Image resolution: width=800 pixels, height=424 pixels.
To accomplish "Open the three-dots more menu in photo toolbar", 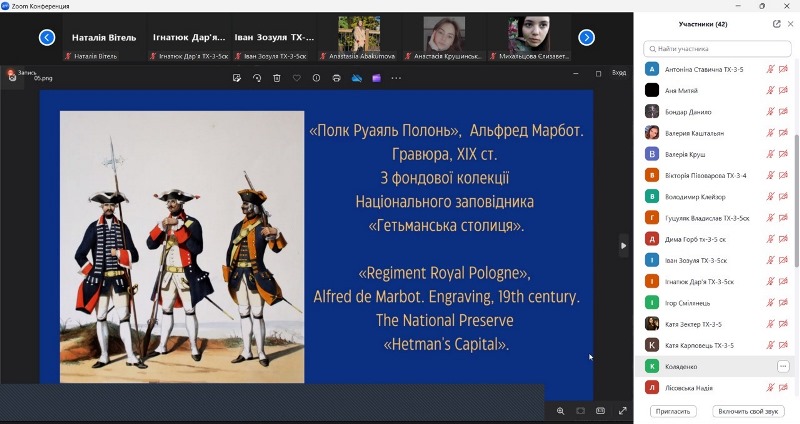I will click(396, 78).
